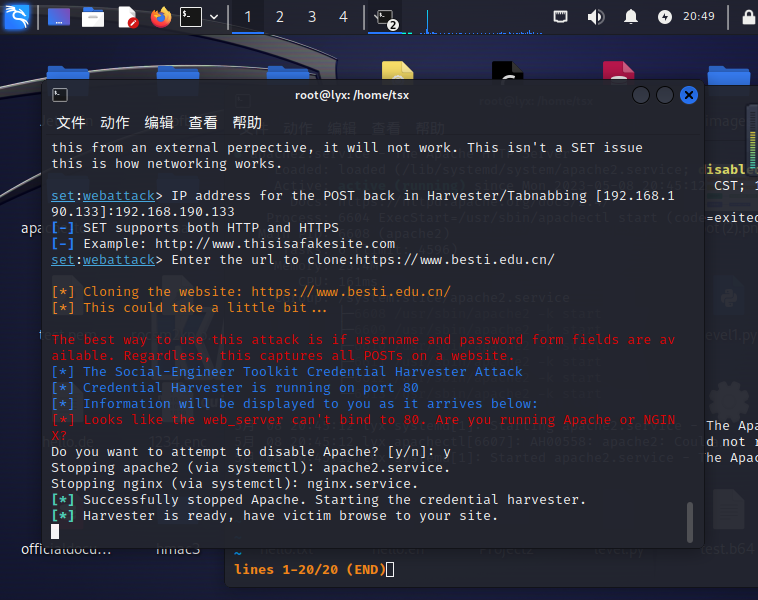
Task: Launch Firefox from the top panel
Action: pyautogui.click(x=161, y=17)
